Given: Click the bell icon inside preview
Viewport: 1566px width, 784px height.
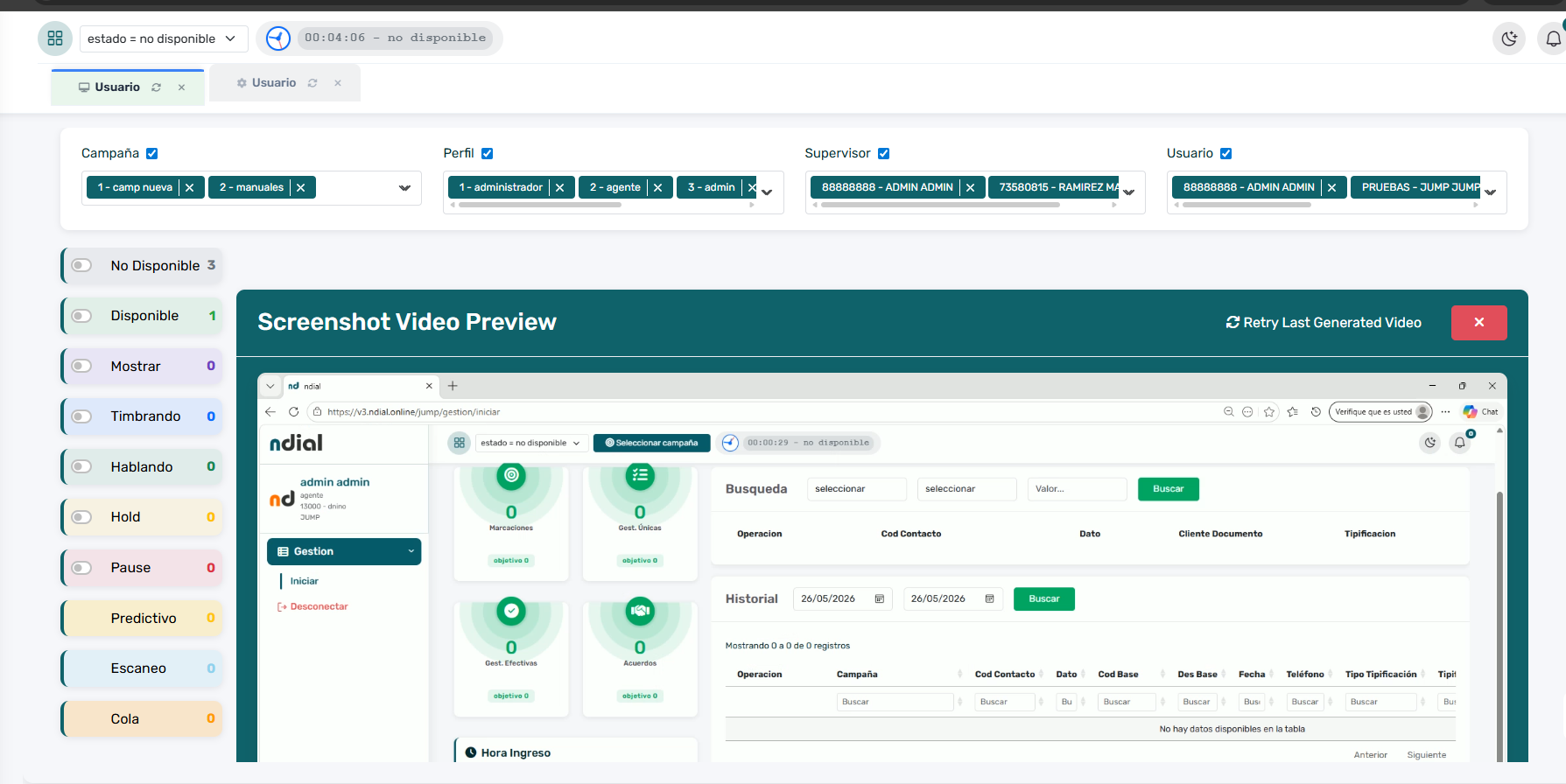Looking at the screenshot, I should click(x=1459, y=443).
